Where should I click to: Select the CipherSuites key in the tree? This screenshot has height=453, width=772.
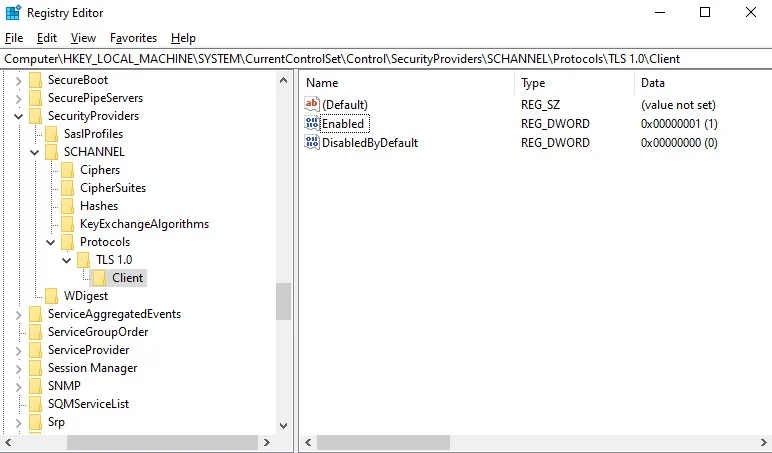coord(112,188)
